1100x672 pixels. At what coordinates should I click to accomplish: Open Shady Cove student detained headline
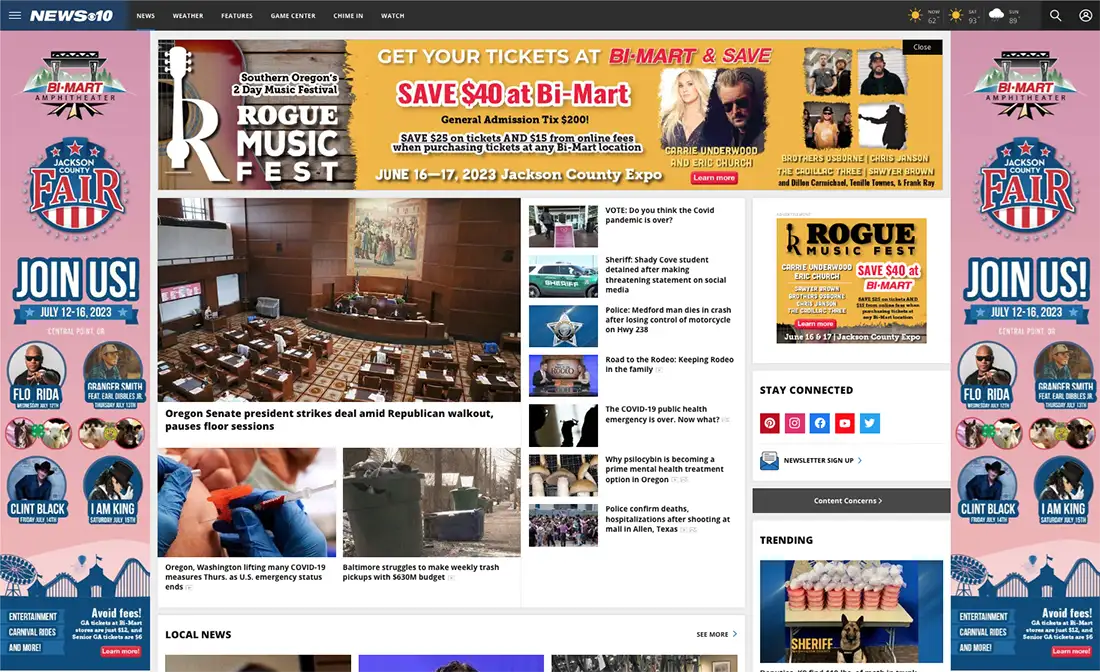click(666, 274)
